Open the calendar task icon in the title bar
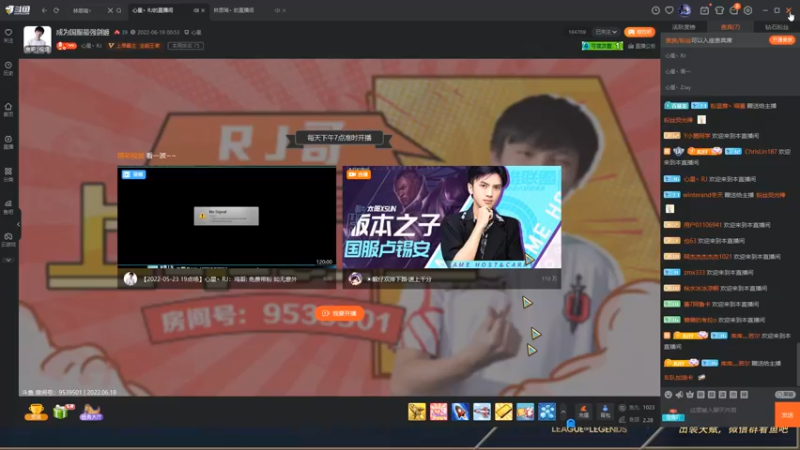Viewport: 800px width, 450px height. [x=704, y=10]
